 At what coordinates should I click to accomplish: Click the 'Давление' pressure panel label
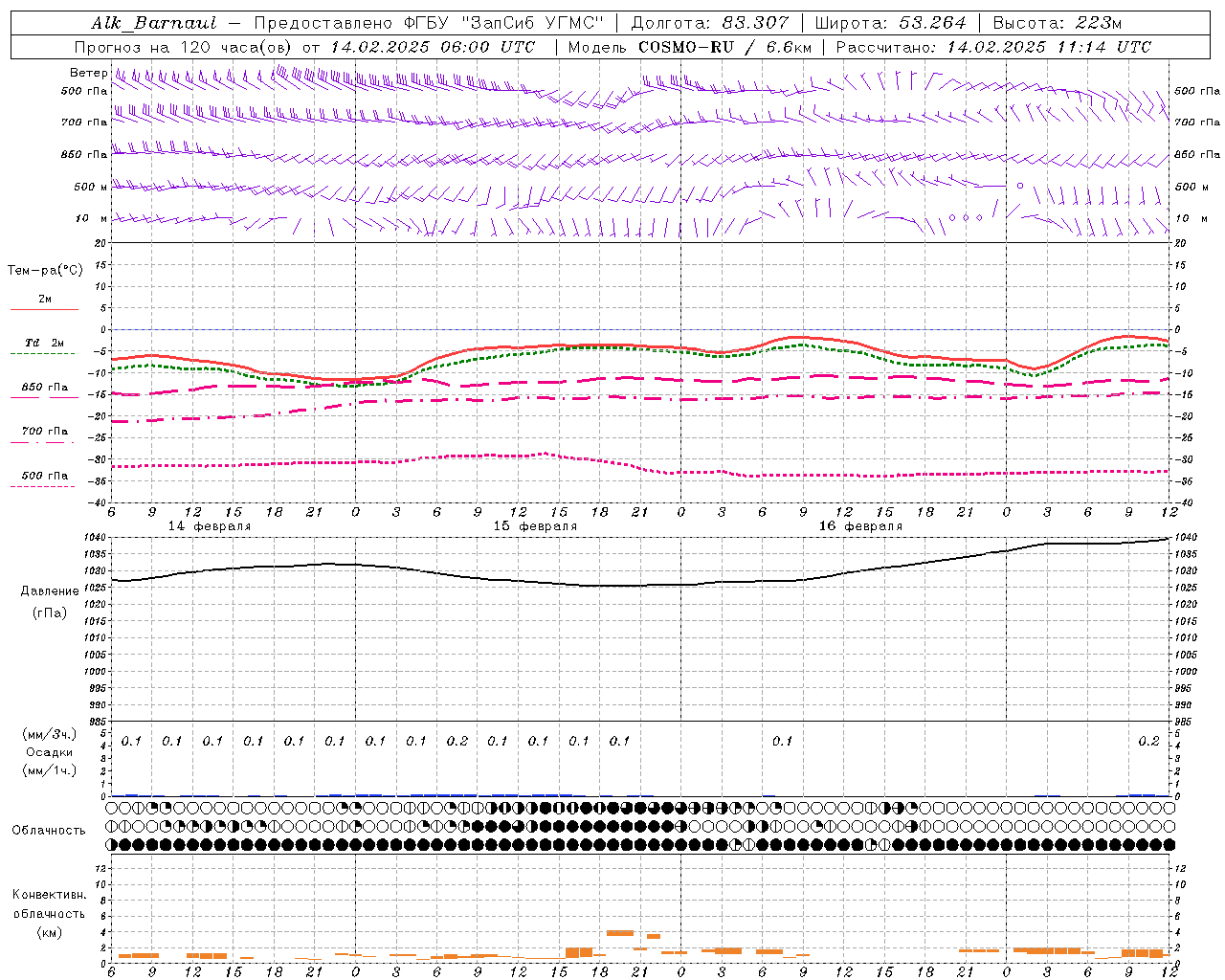tap(50, 591)
